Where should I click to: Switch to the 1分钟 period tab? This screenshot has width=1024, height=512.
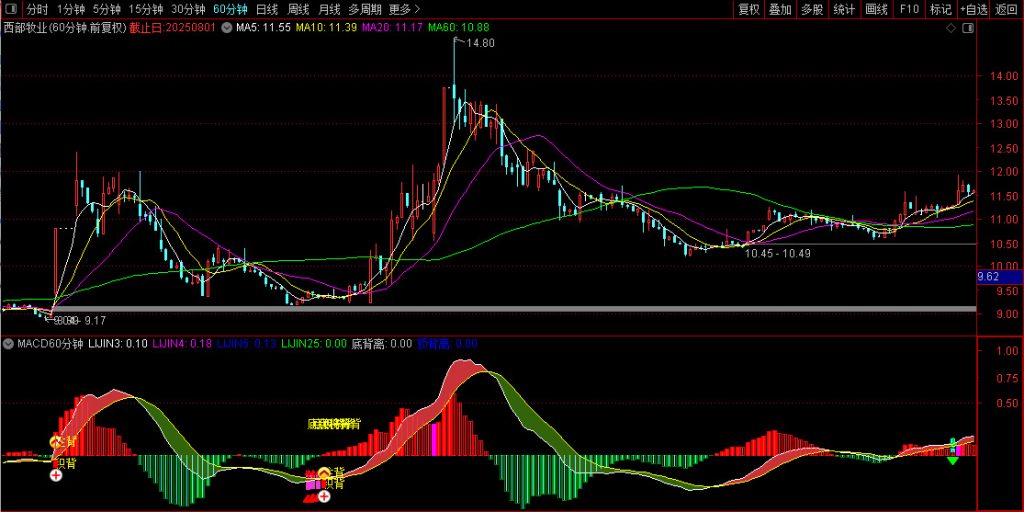tap(71, 9)
